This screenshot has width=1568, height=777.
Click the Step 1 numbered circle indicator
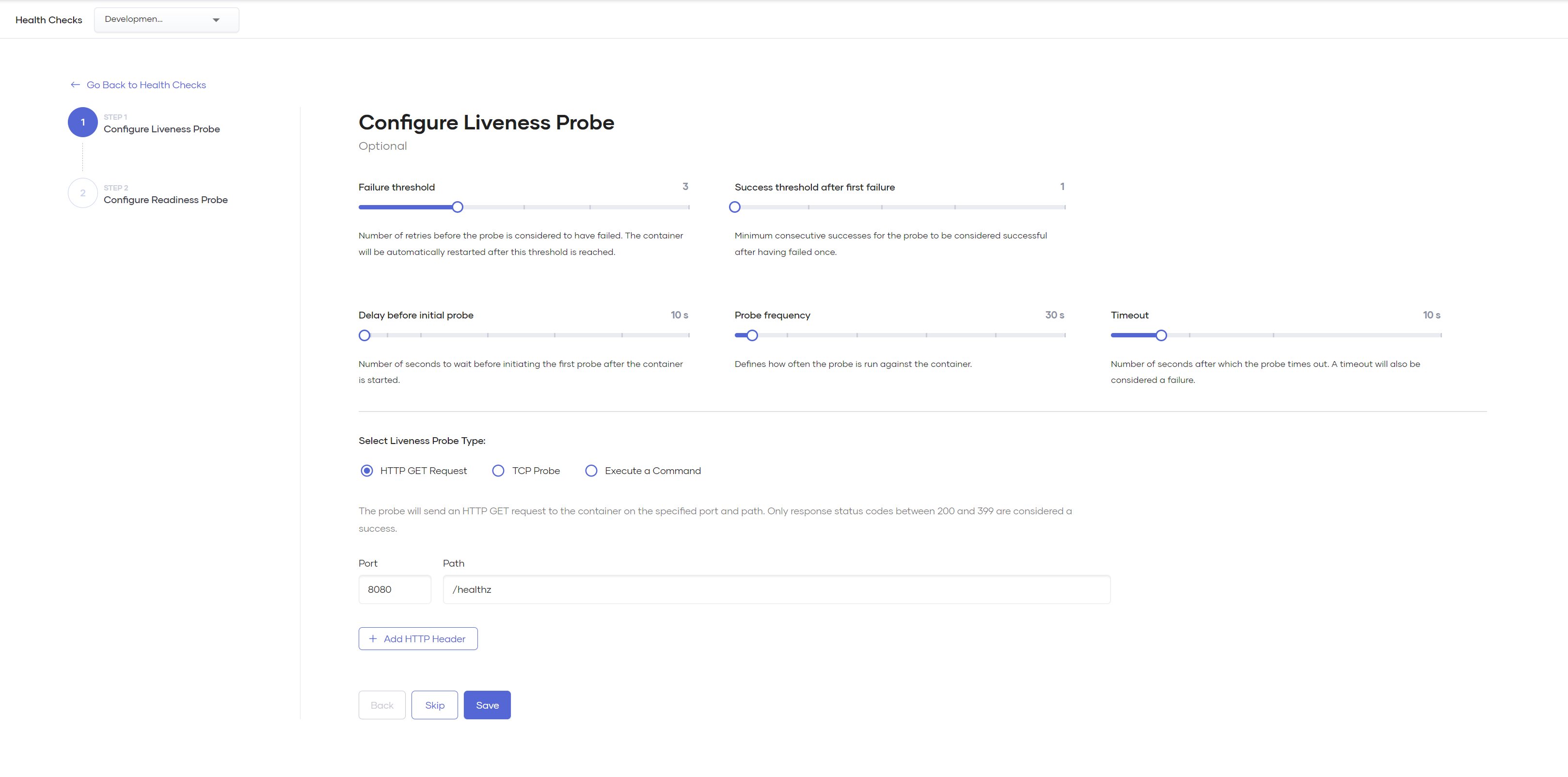pyautogui.click(x=82, y=122)
